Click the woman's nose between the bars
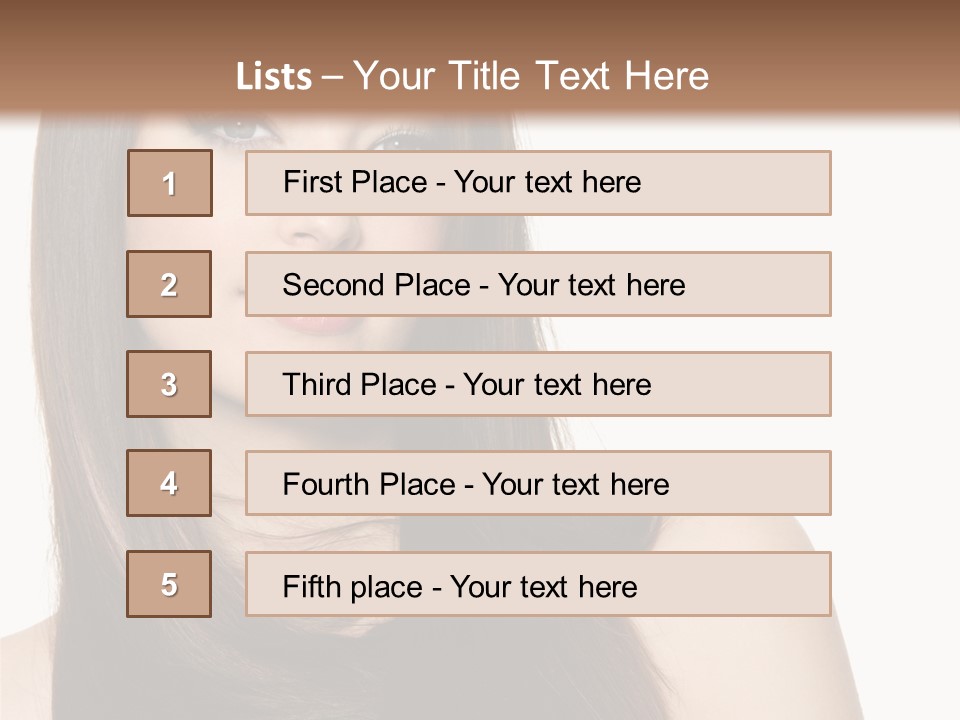960x720 pixels. (320, 232)
